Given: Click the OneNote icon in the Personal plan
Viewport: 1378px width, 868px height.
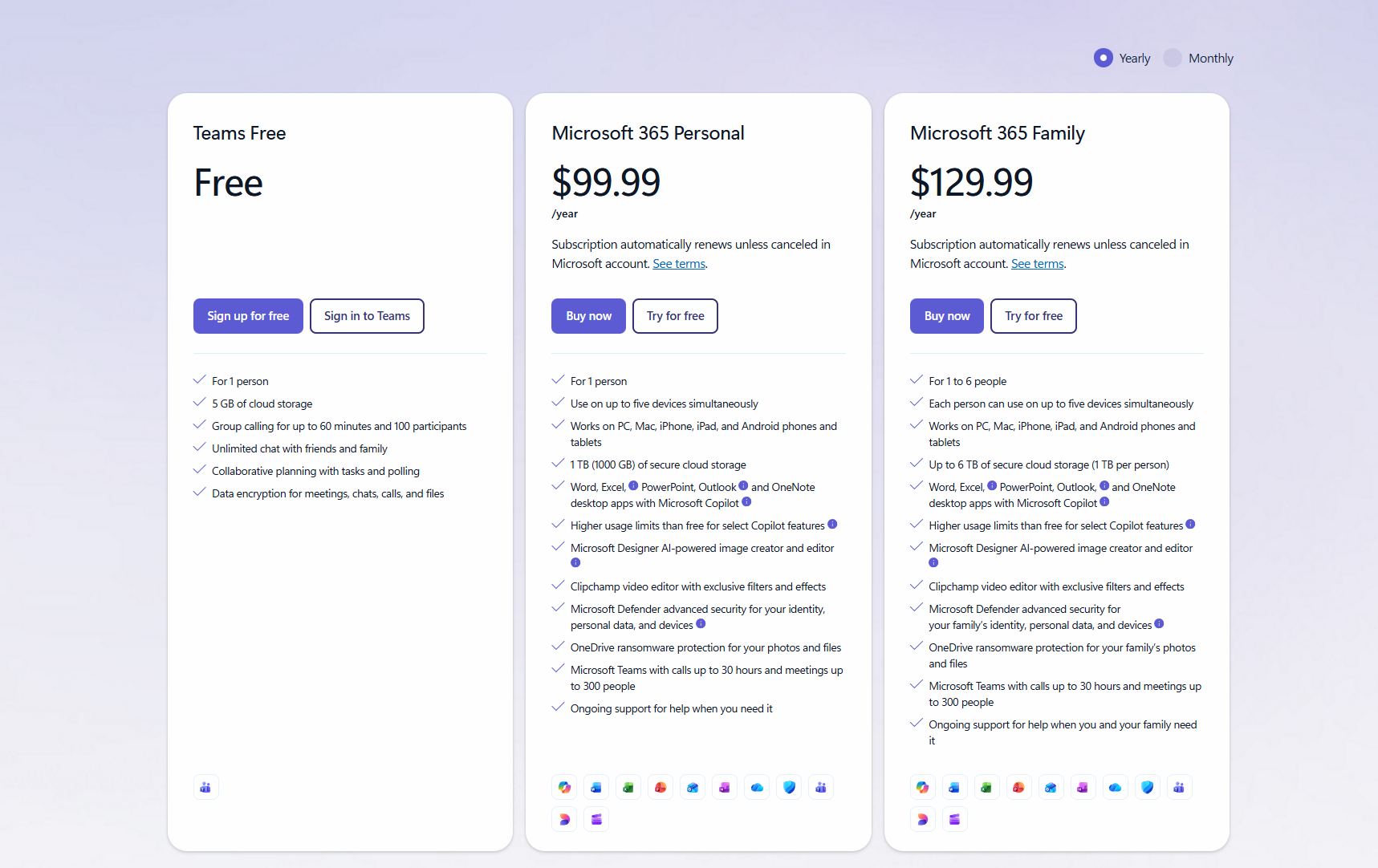Looking at the screenshot, I should click(725, 787).
